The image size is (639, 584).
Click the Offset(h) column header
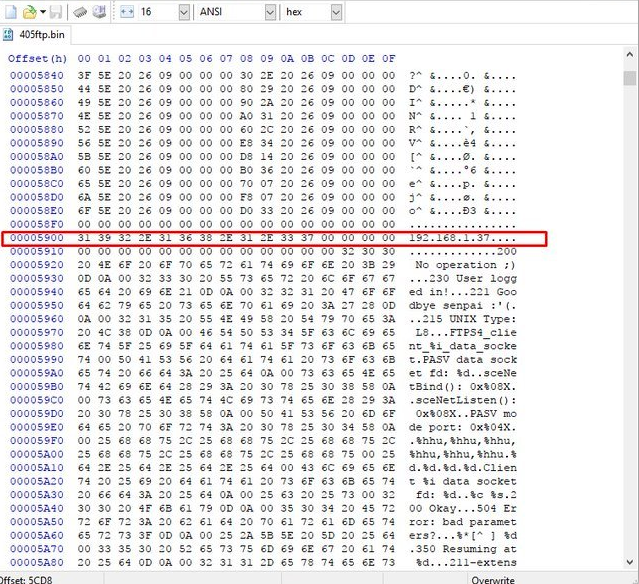[37, 59]
